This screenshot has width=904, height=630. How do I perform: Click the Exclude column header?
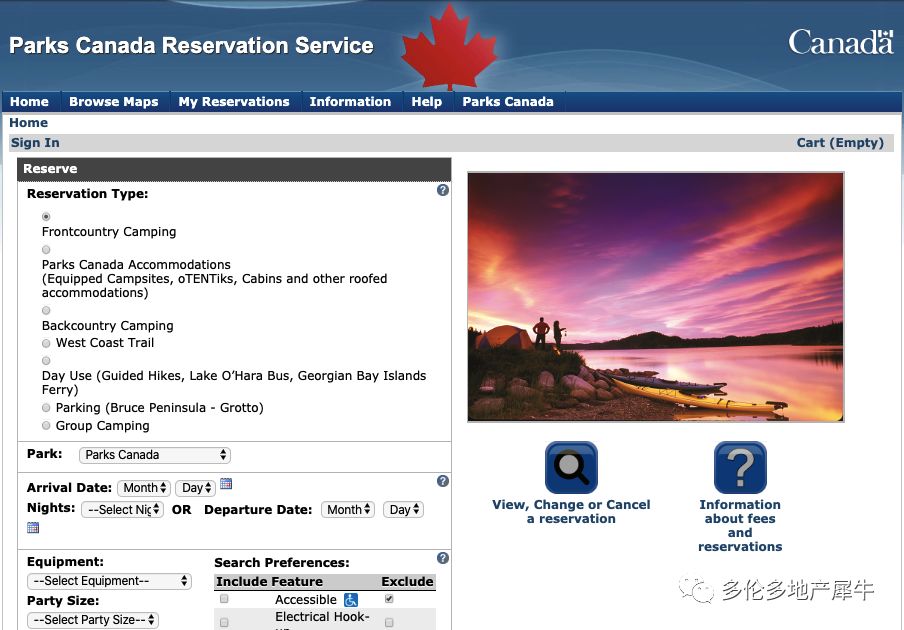click(x=408, y=582)
